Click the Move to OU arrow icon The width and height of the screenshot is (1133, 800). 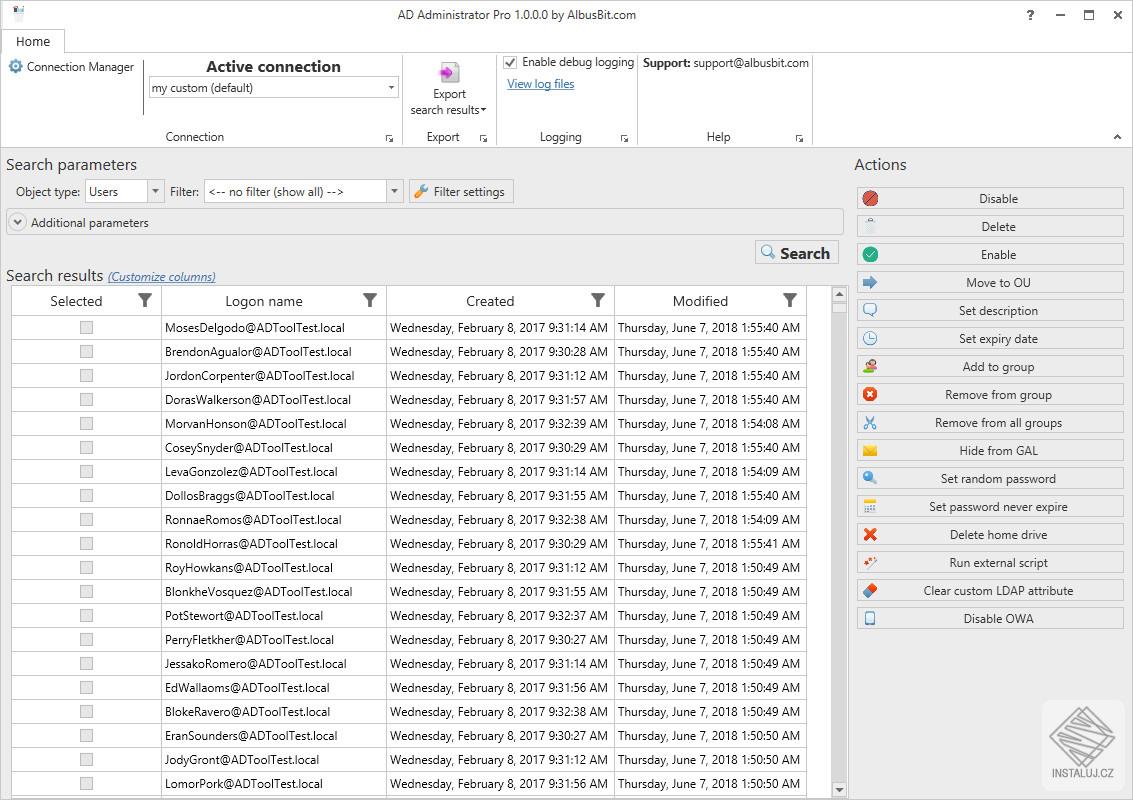click(870, 283)
